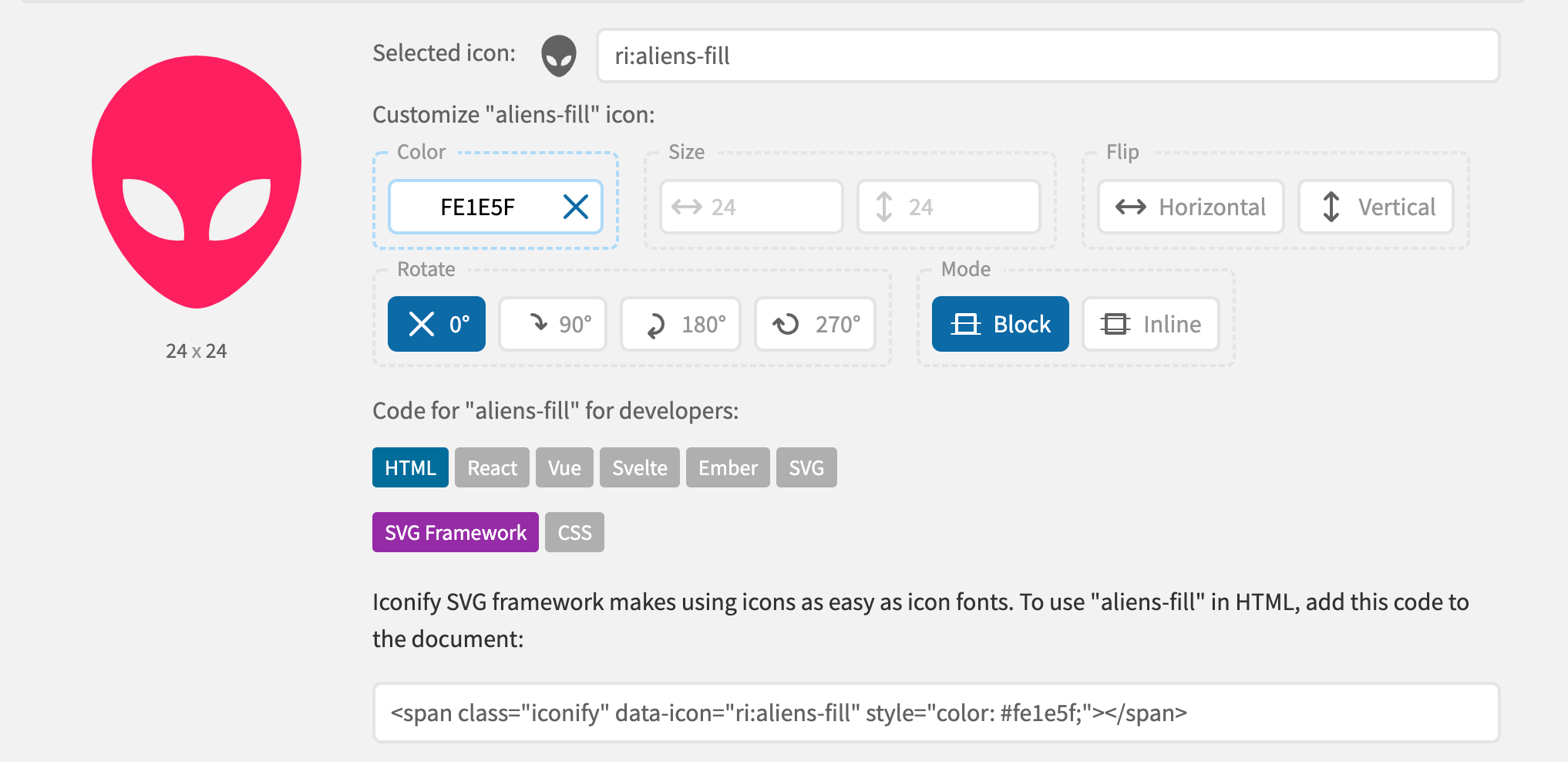This screenshot has width=1568, height=762.
Task: Click the Selected icon: label
Action: point(444,52)
